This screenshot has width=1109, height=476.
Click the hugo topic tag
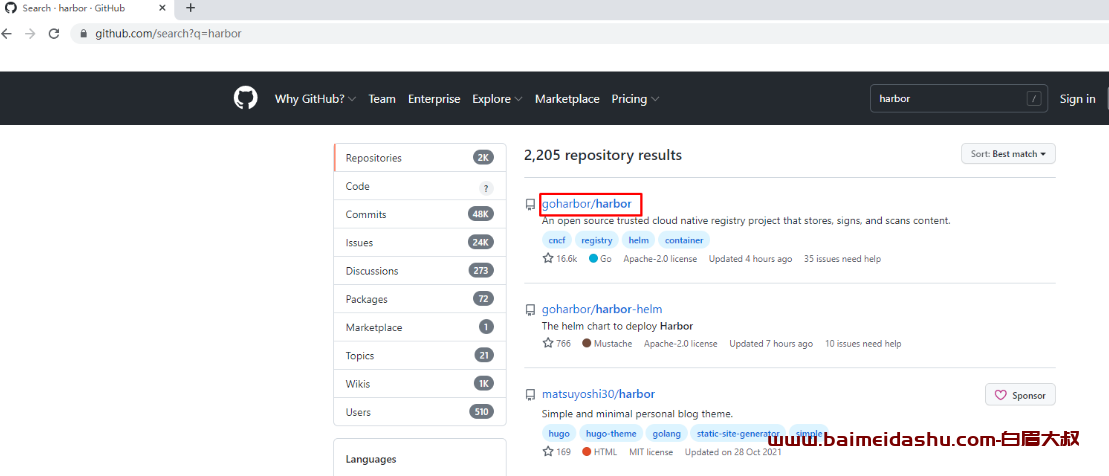click(559, 434)
